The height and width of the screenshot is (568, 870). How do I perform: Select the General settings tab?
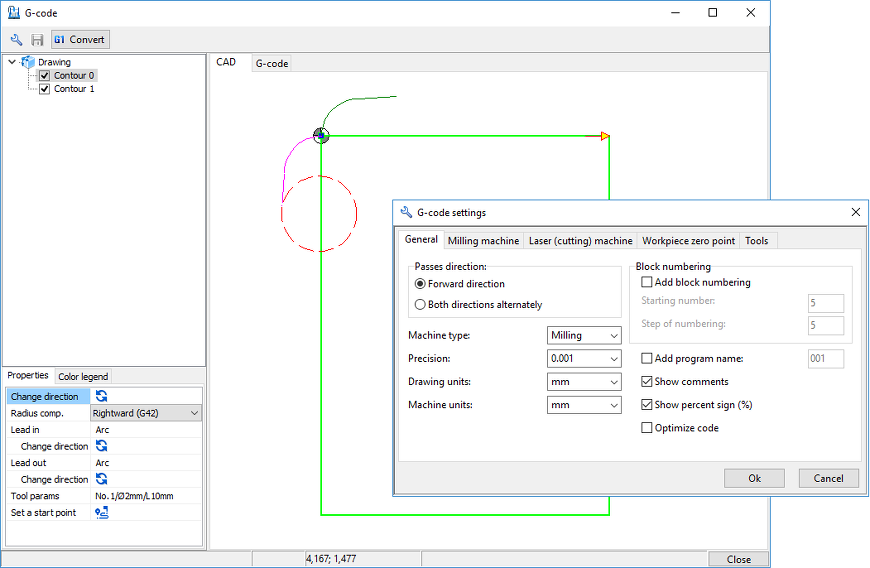pyautogui.click(x=421, y=240)
